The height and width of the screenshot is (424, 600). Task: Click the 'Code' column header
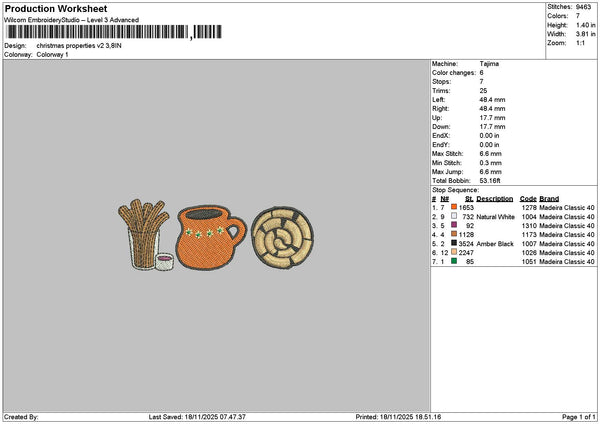[528, 199]
